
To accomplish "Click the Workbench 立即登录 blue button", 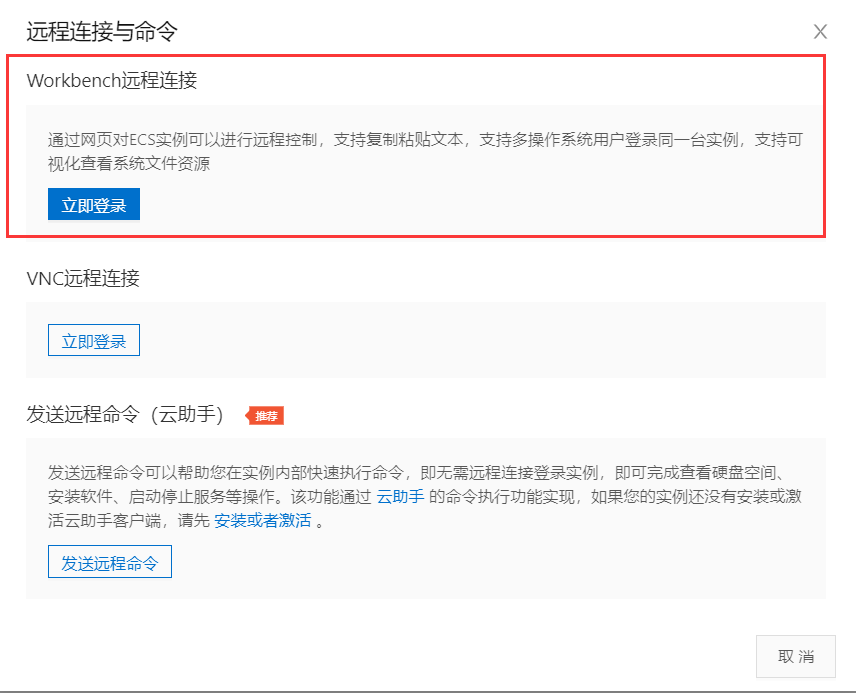I will (94, 204).
